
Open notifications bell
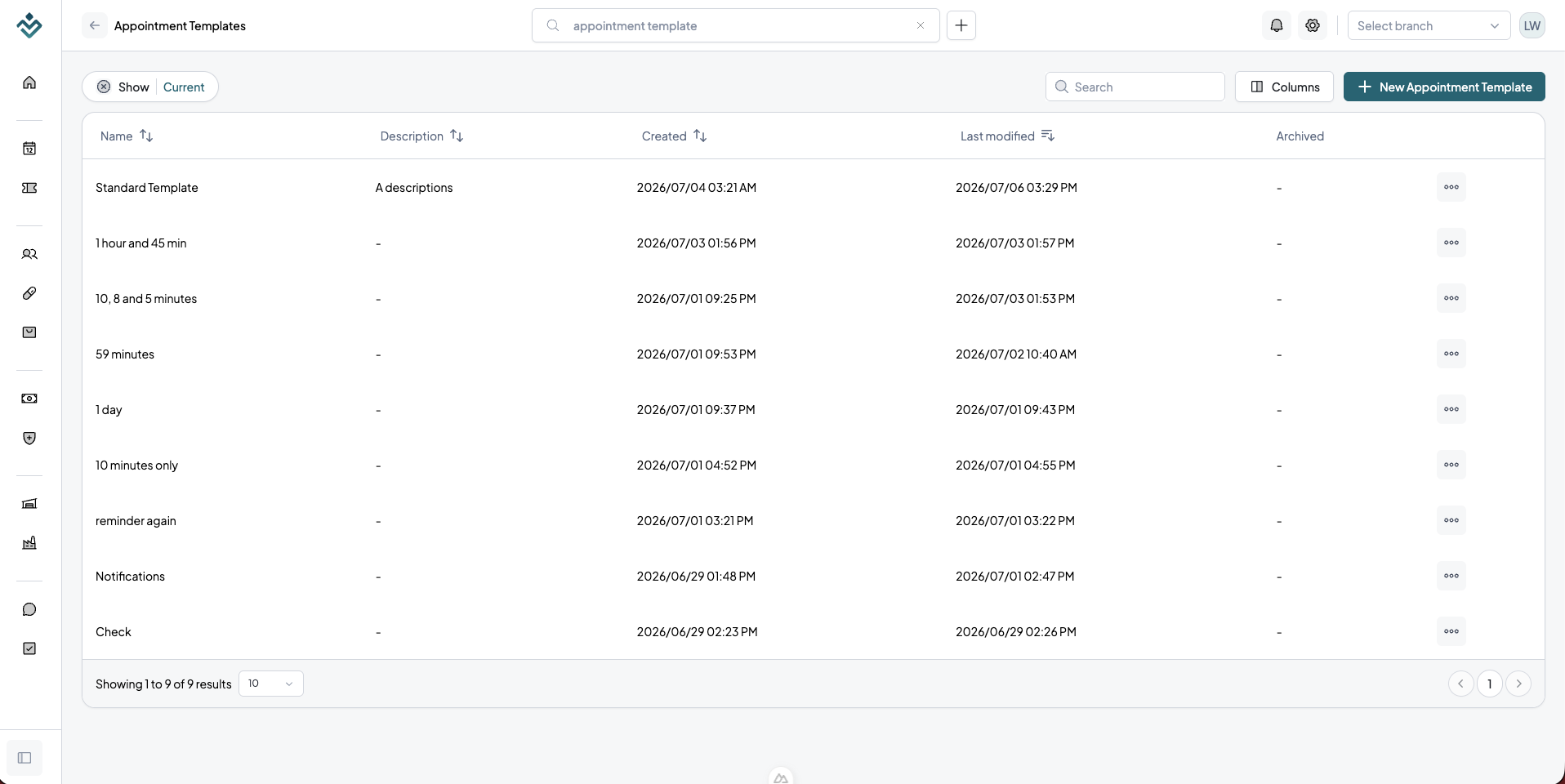click(1277, 25)
